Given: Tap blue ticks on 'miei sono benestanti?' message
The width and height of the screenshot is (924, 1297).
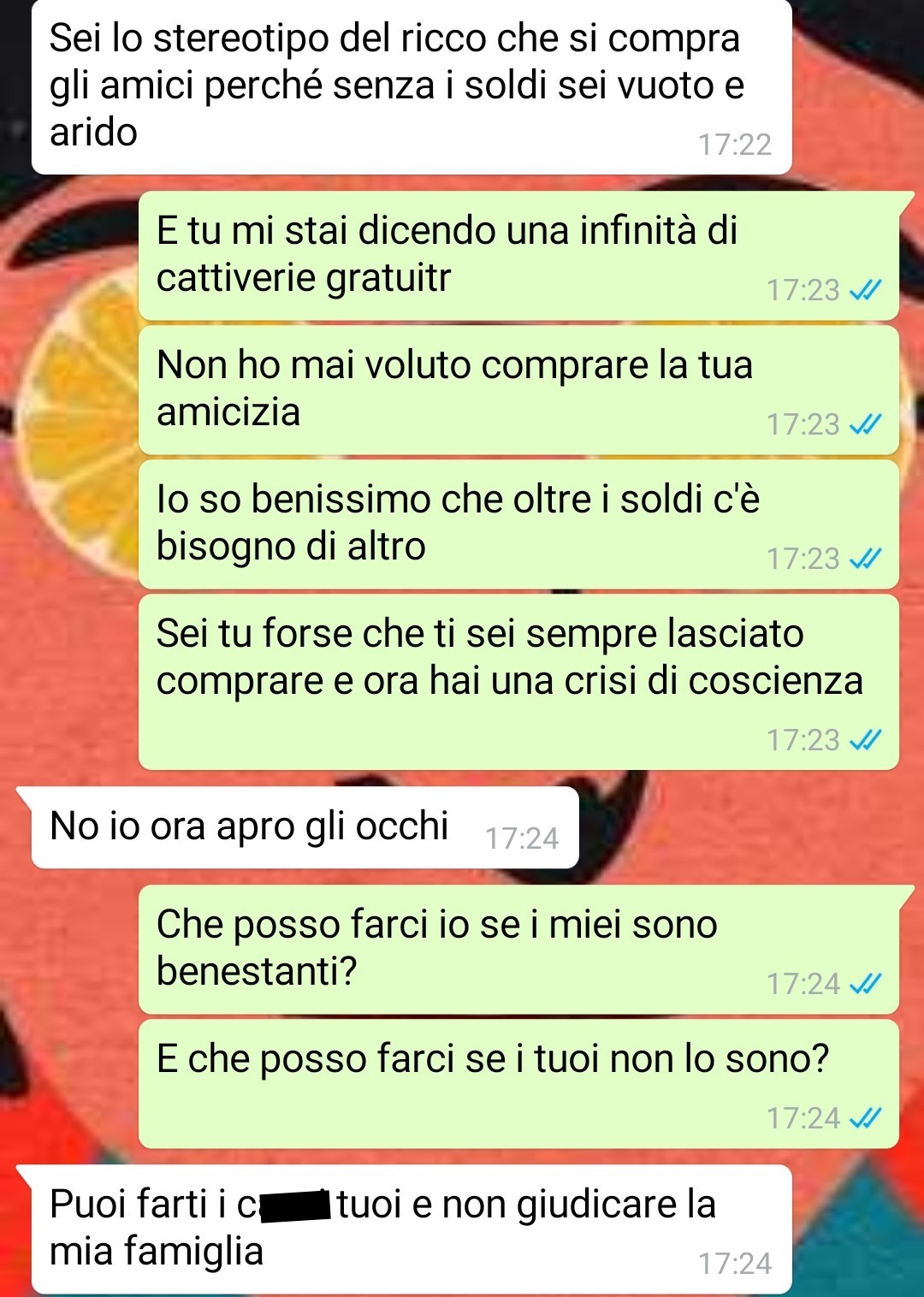Looking at the screenshot, I should (x=865, y=984).
